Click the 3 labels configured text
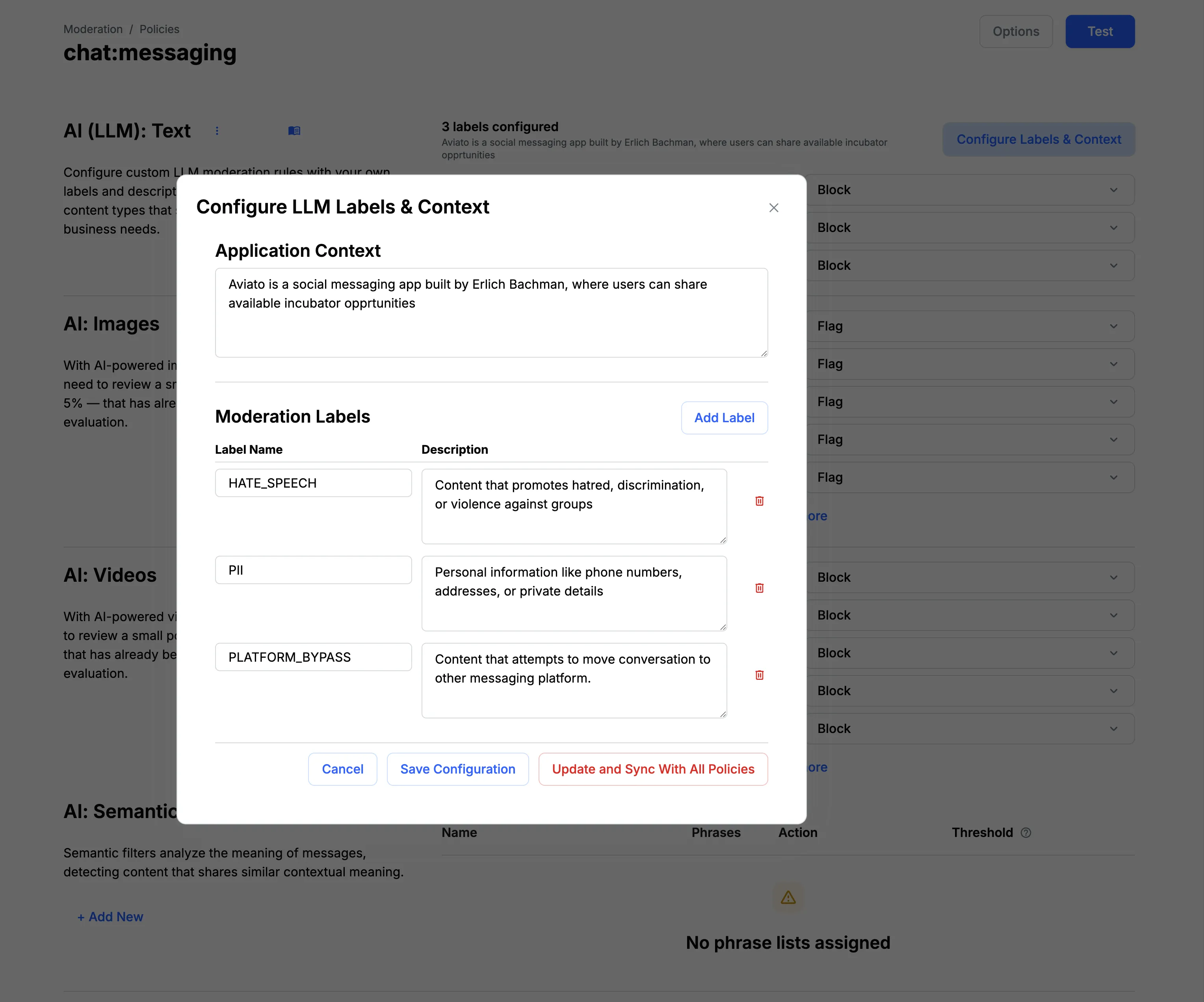The image size is (1204, 1002). 500,127
